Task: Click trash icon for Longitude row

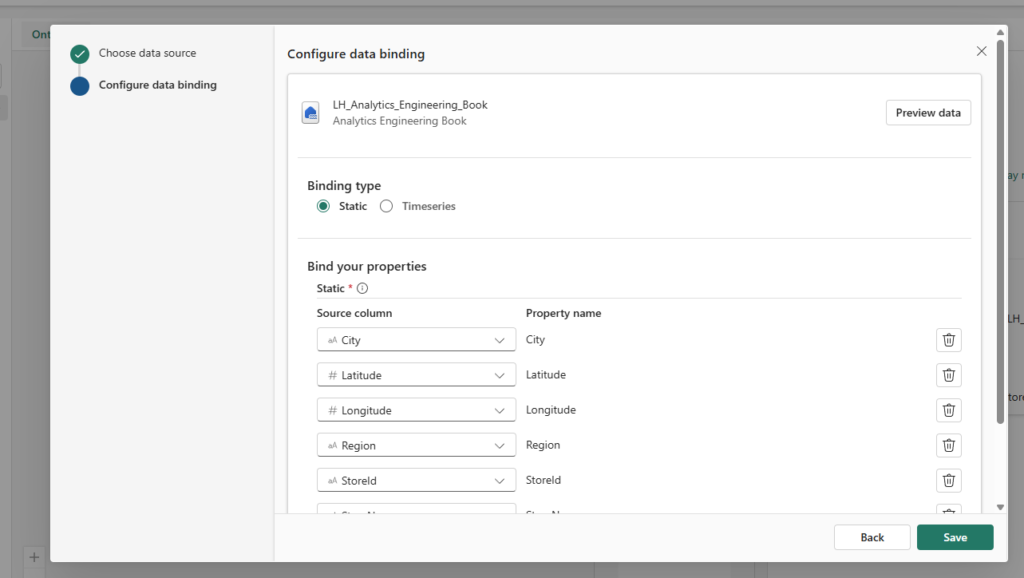Action: coord(948,410)
